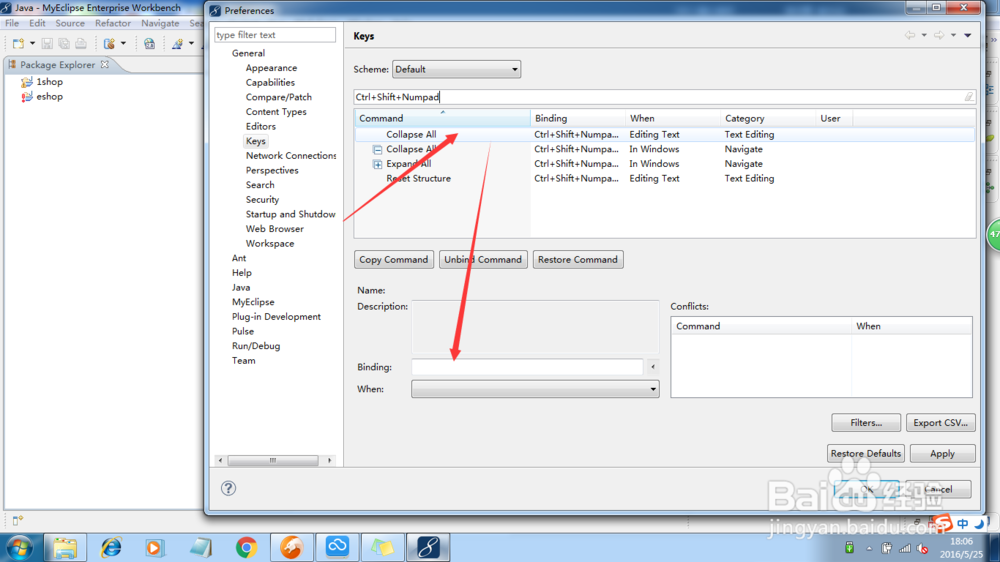Open the Source menu

70,23
